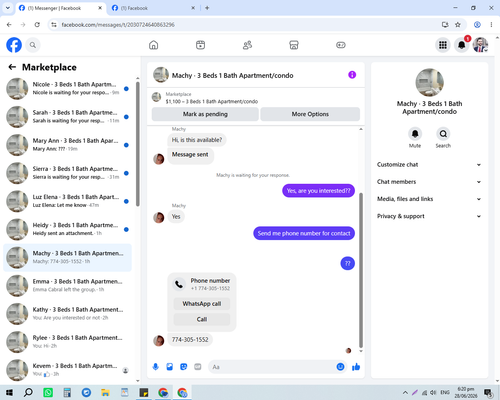
Task: Open taskbar search magnifier
Action: coord(28,392)
